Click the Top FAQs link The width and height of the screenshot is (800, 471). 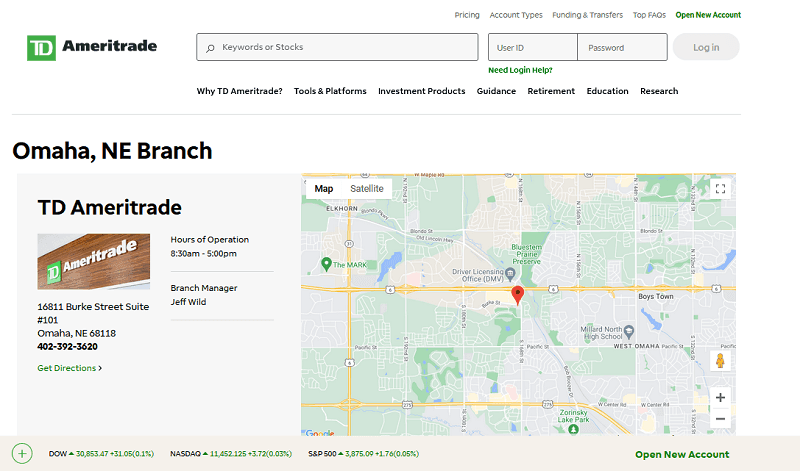[x=649, y=15]
